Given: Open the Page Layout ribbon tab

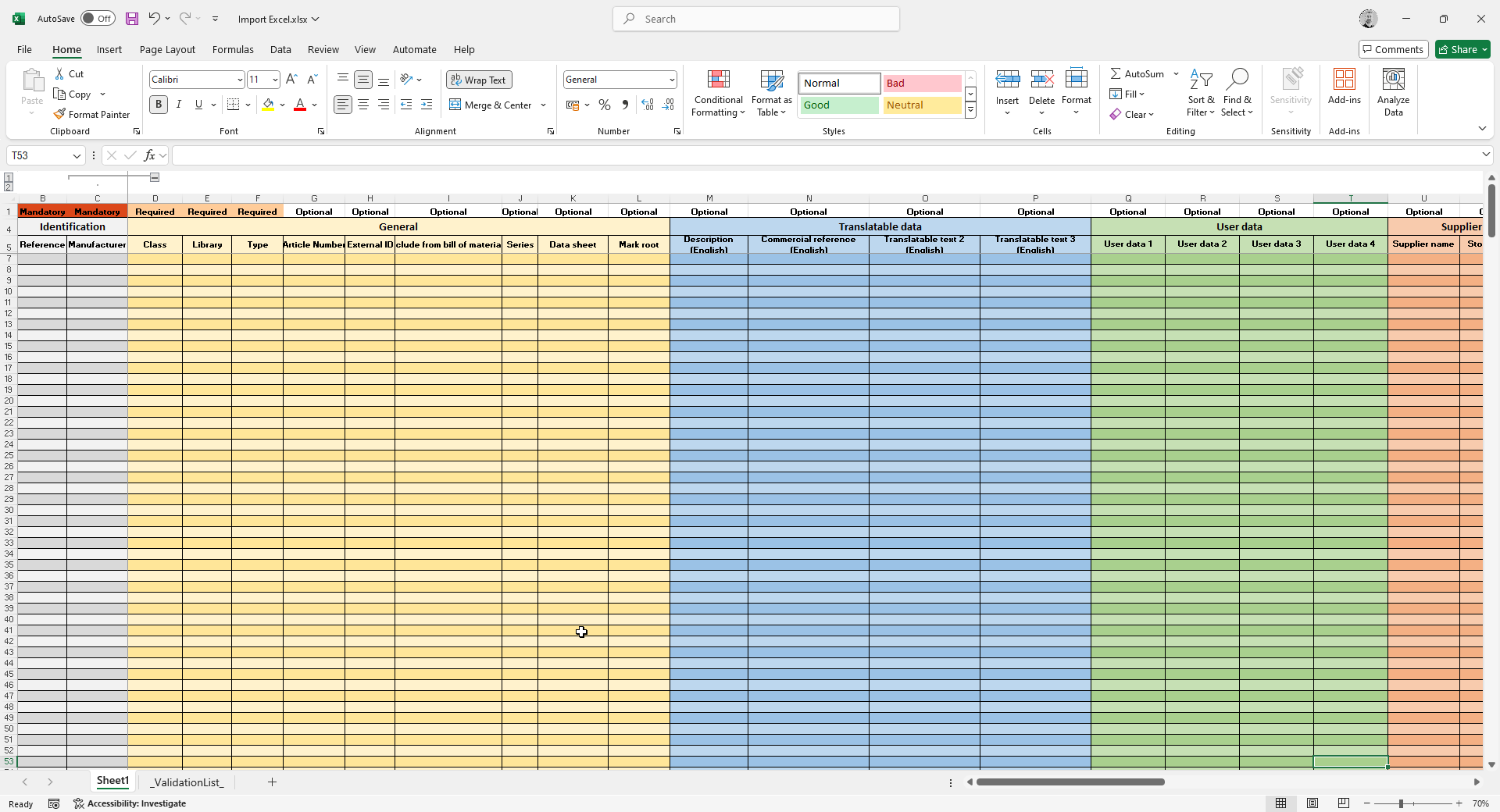Looking at the screenshot, I should (x=167, y=49).
